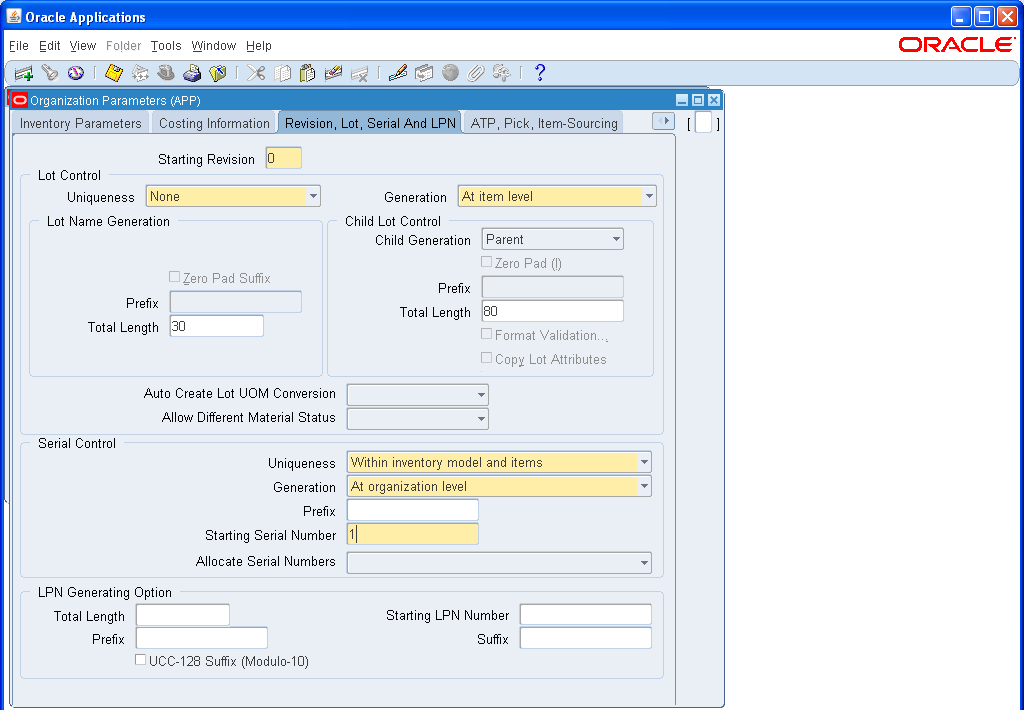Viewport: 1024px width, 710px height.
Task: Tick the Format Validation checkbox
Action: pos(487,334)
